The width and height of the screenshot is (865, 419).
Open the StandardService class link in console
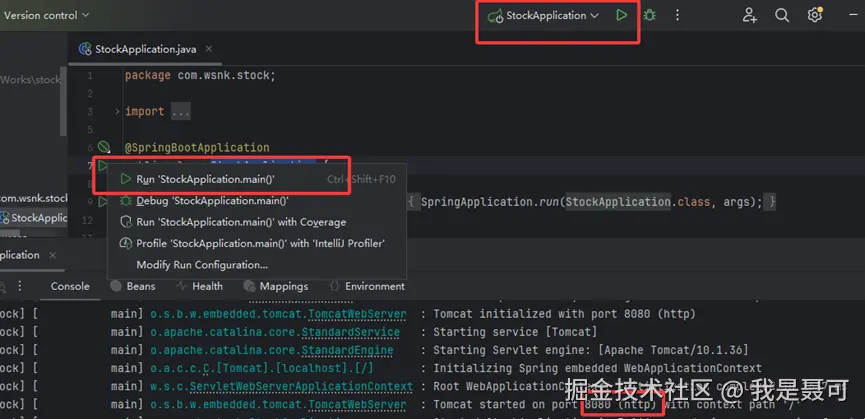[x=350, y=332]
